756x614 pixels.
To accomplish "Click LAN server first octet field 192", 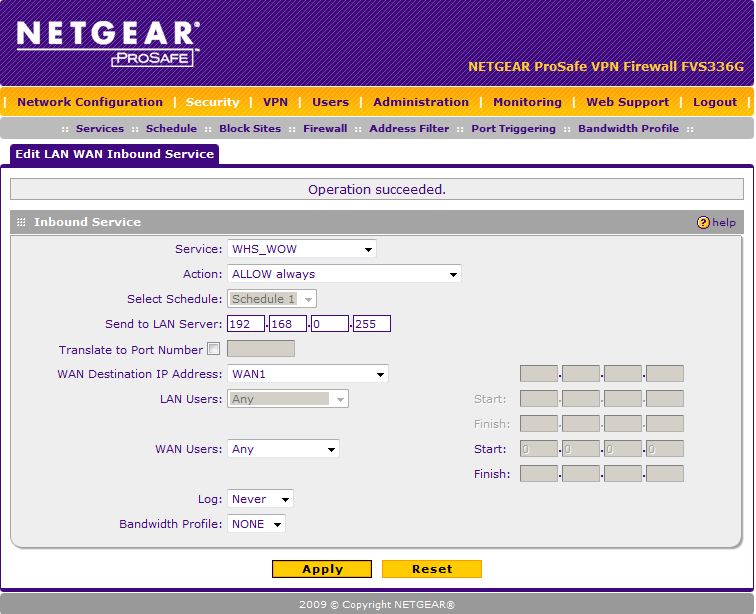I will pyautogui.click(x=246, y=324).
